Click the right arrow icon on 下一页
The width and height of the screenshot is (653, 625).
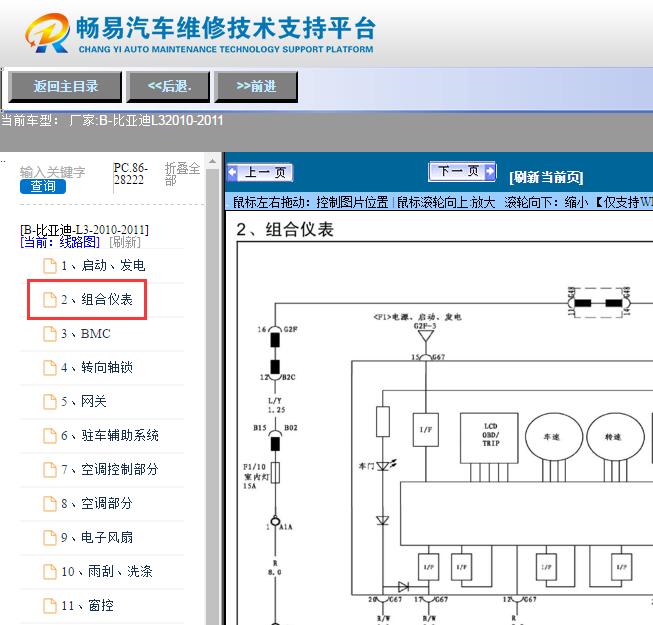(x=490, y=171)
